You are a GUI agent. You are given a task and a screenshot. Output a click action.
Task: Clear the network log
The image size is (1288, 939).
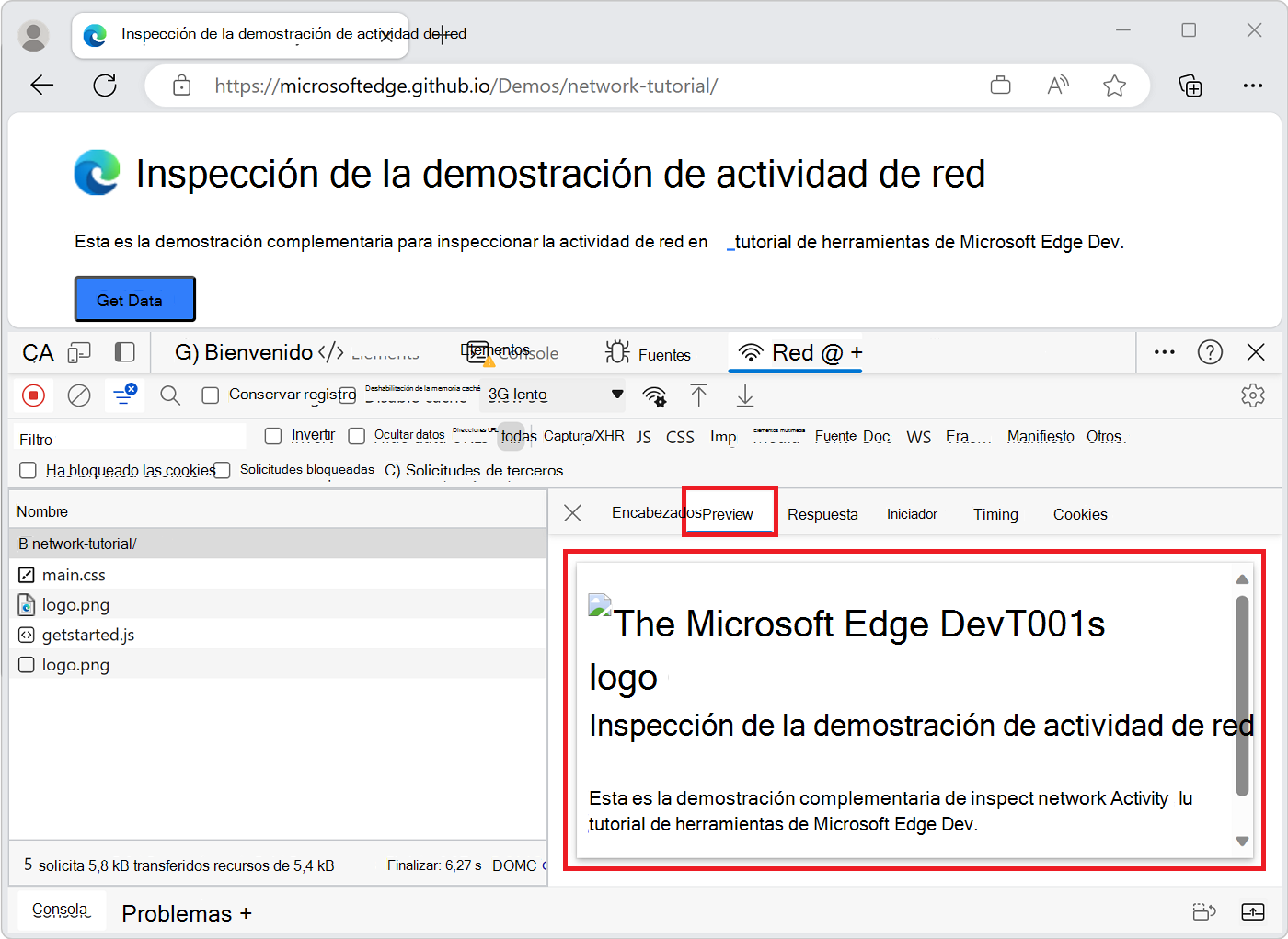tap(79, 395)
